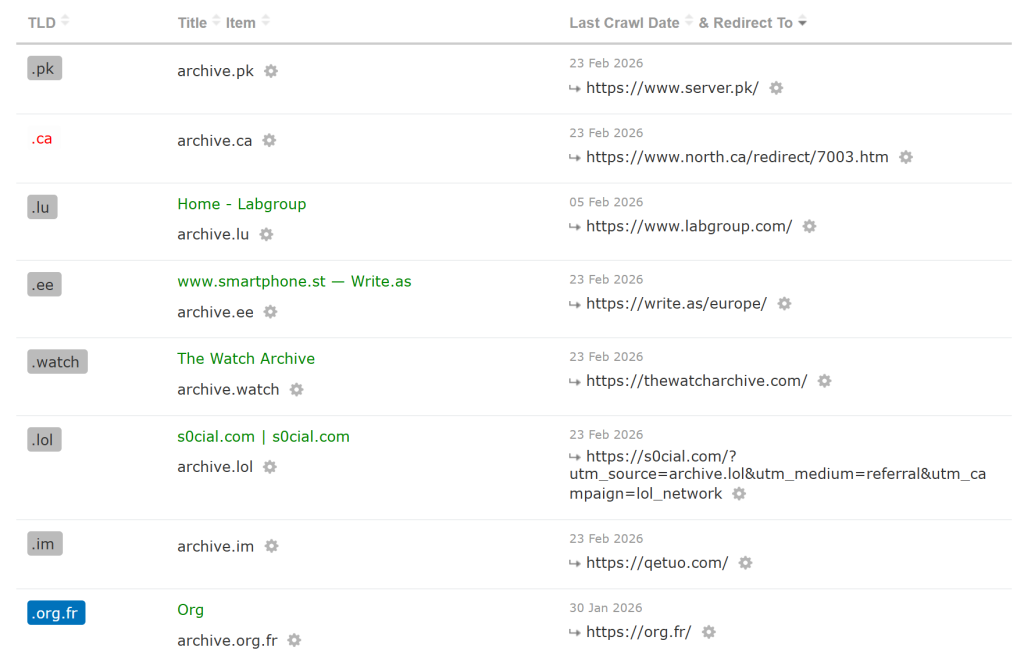This screenshot has width=1024, height=651.
Task: Open the settings gear for archive.watch
Action: click(296, 389)
